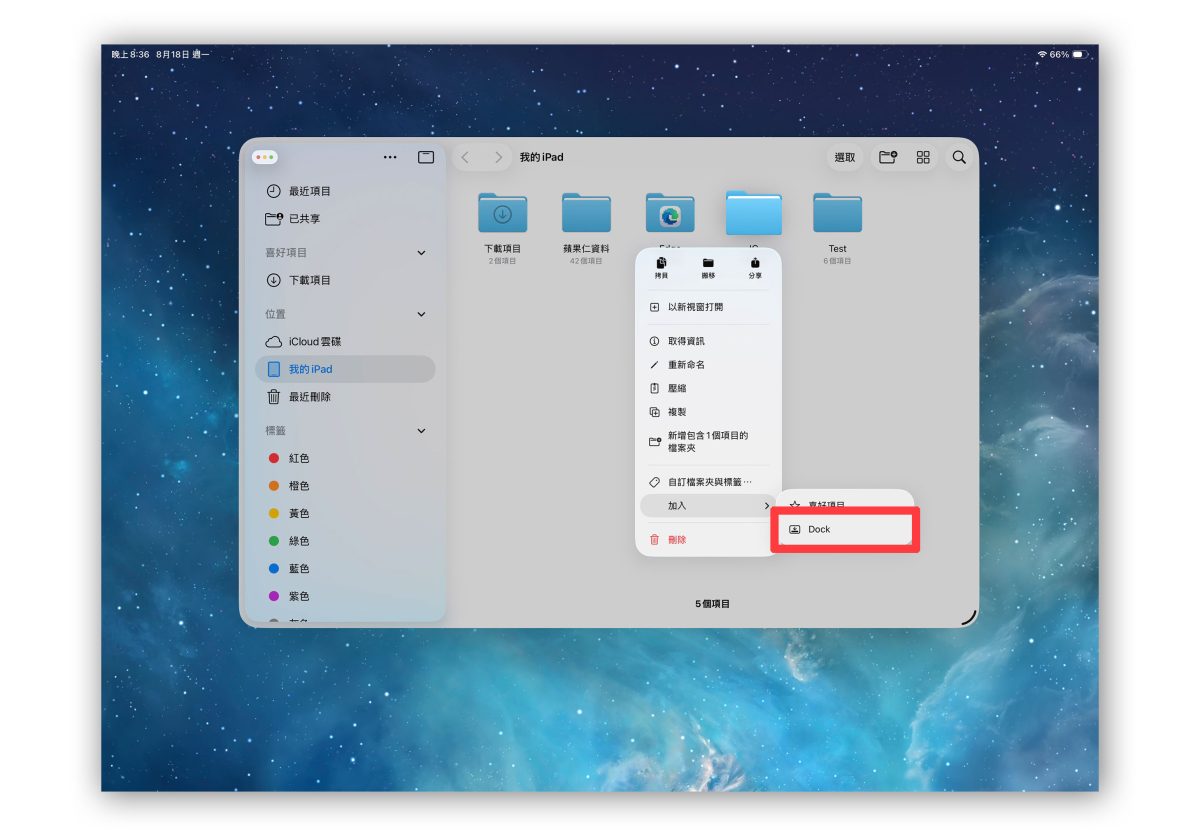The height and width of the screenshot is (836, 1200).
Task: Expand the 加入 submenu
Action: point(708,506)
